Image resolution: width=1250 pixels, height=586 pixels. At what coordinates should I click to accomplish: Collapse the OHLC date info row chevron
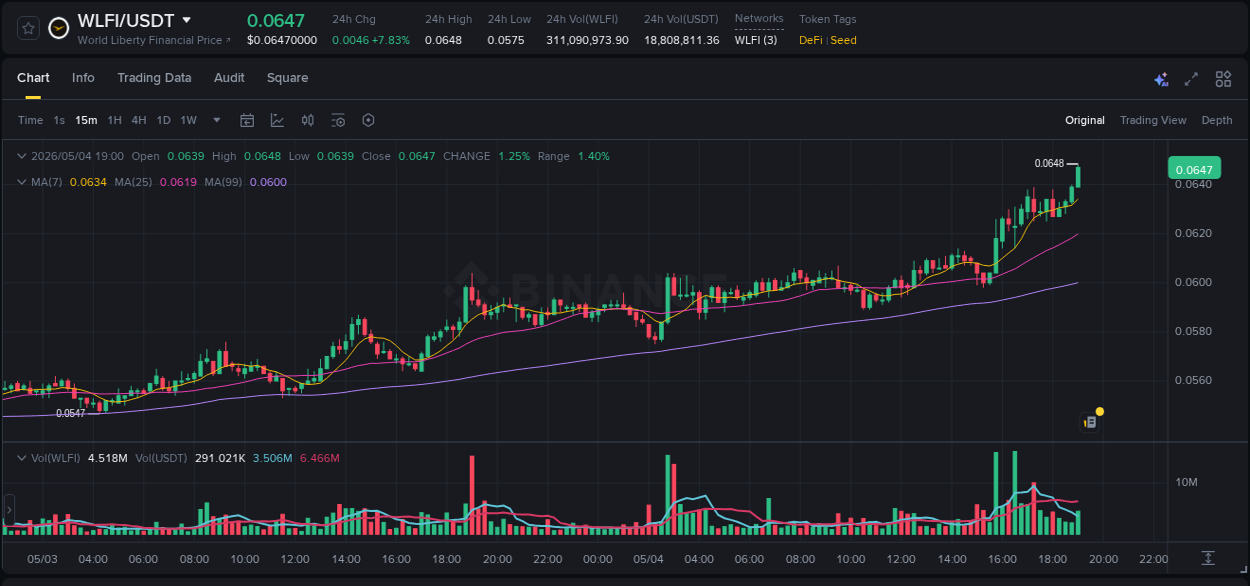point(22,156)
